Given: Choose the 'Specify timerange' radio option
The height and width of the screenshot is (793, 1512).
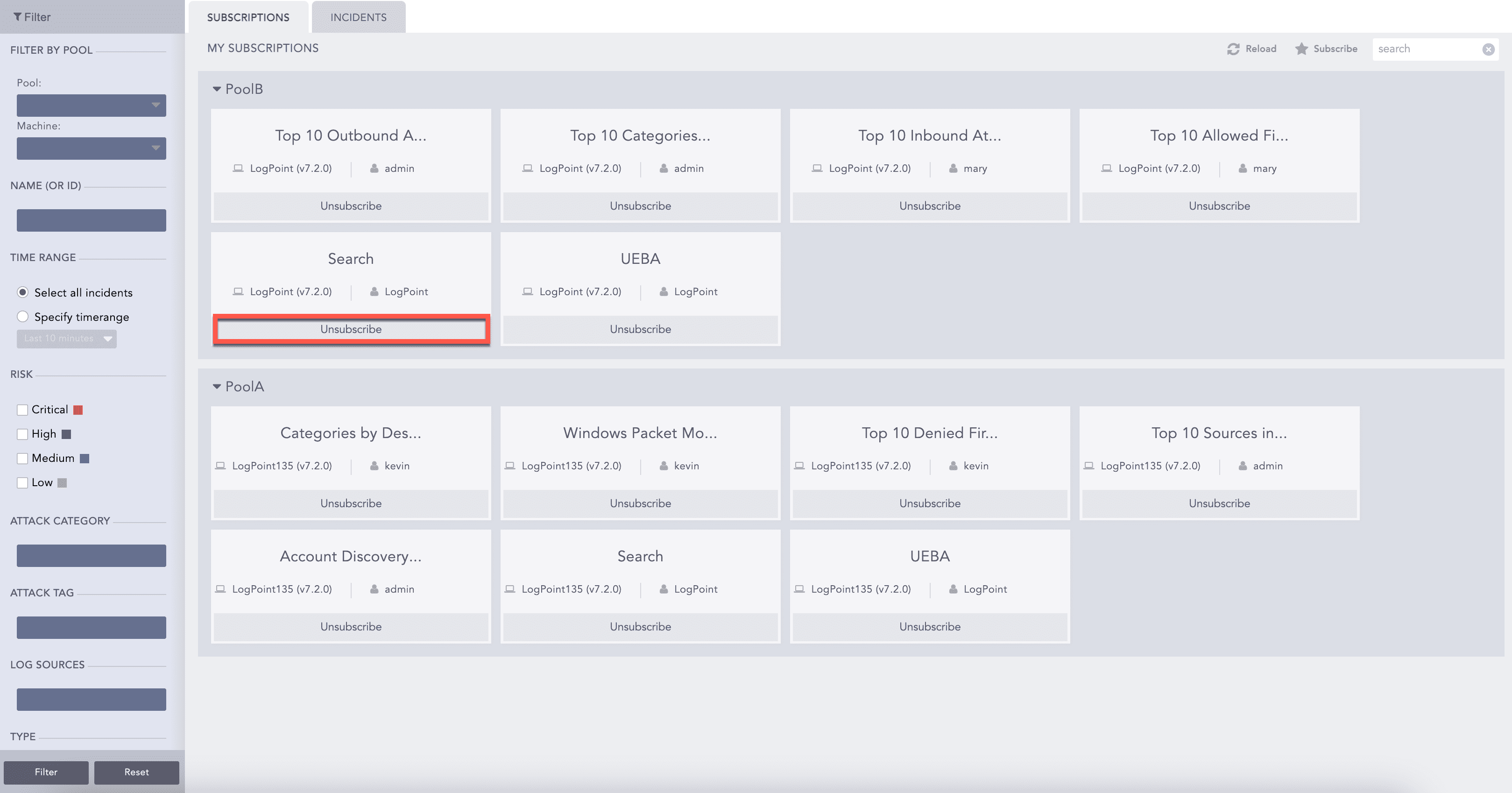Looking at the screenshot, I should point(23,317).
